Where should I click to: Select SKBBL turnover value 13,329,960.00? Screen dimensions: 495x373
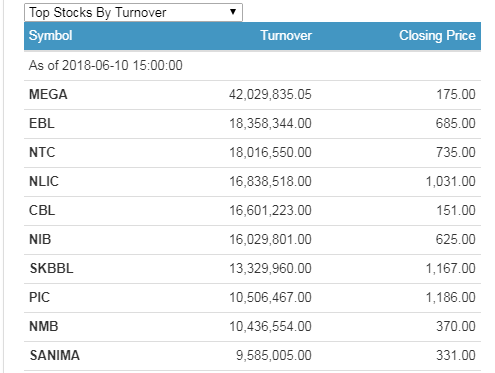tap(270, 268)
